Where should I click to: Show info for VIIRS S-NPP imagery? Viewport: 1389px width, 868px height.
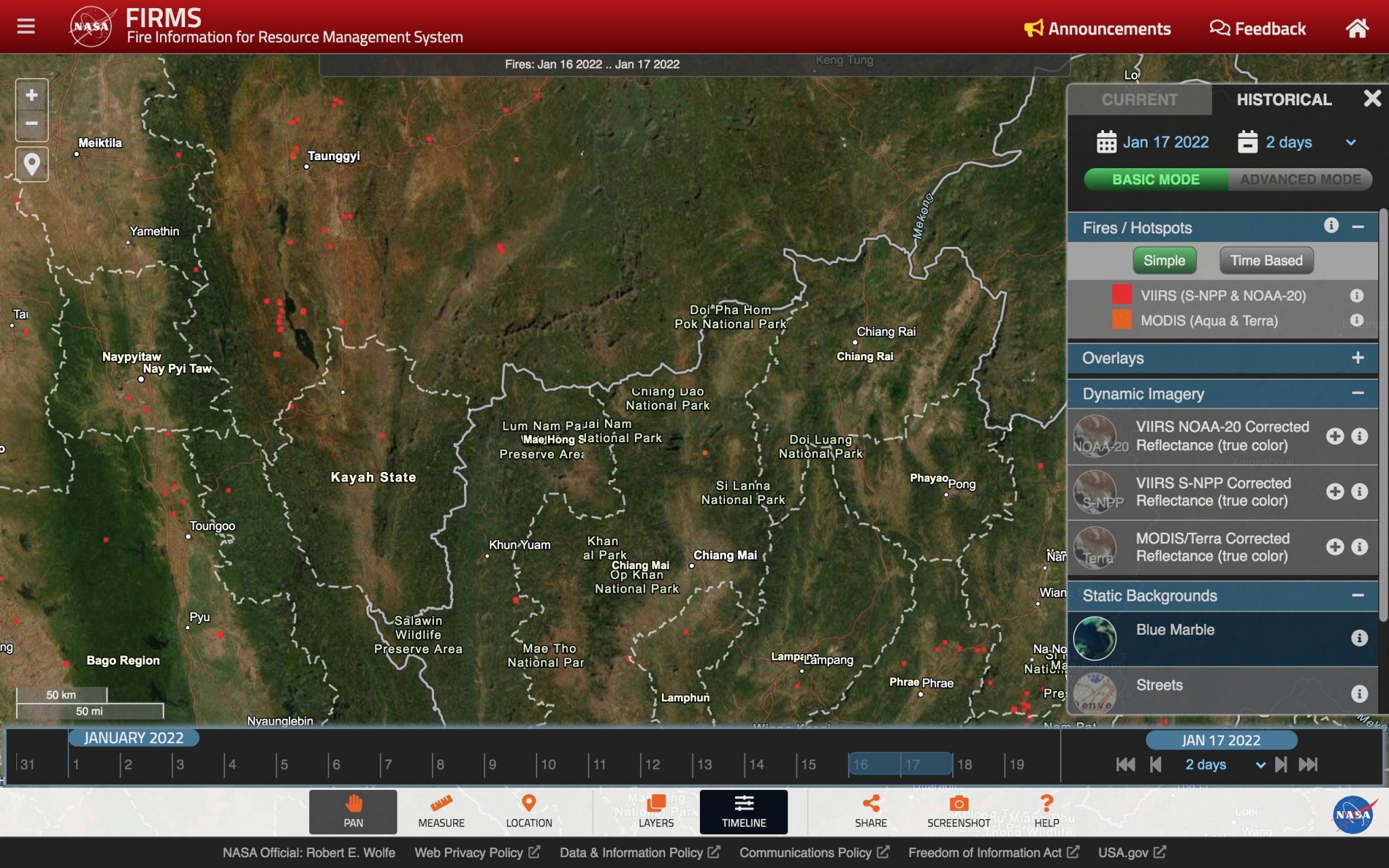(x=1359, y=492)
